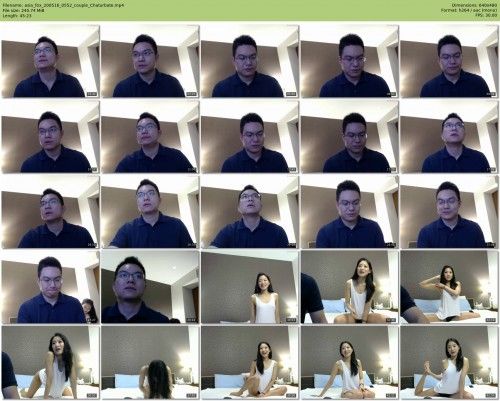The width and height of the screenshot is (500, 401).
Task: Click the timestamp on the first thumbnail
Action: click(92, 94)
